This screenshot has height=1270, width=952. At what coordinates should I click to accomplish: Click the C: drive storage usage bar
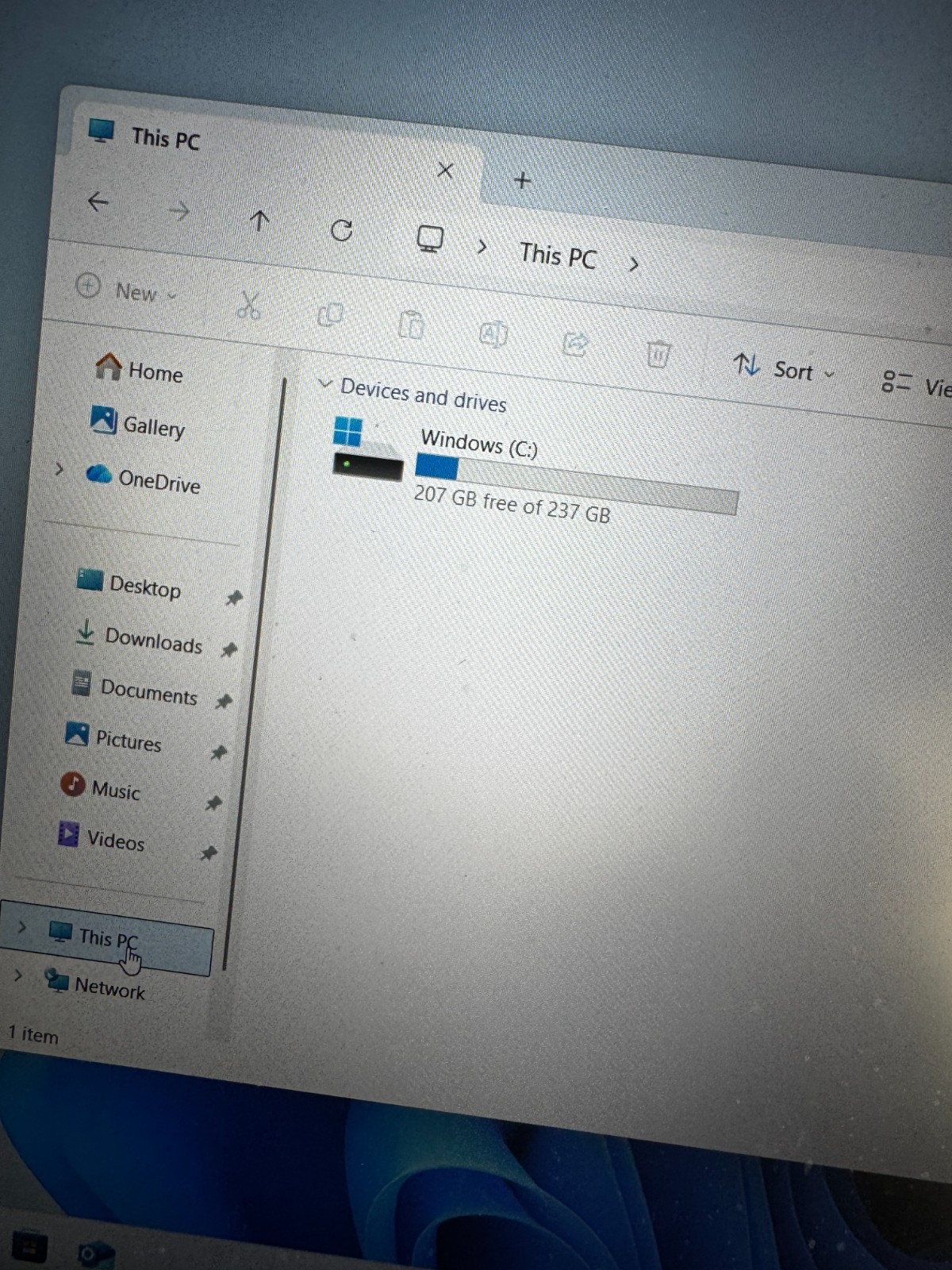tap(577, 484)
